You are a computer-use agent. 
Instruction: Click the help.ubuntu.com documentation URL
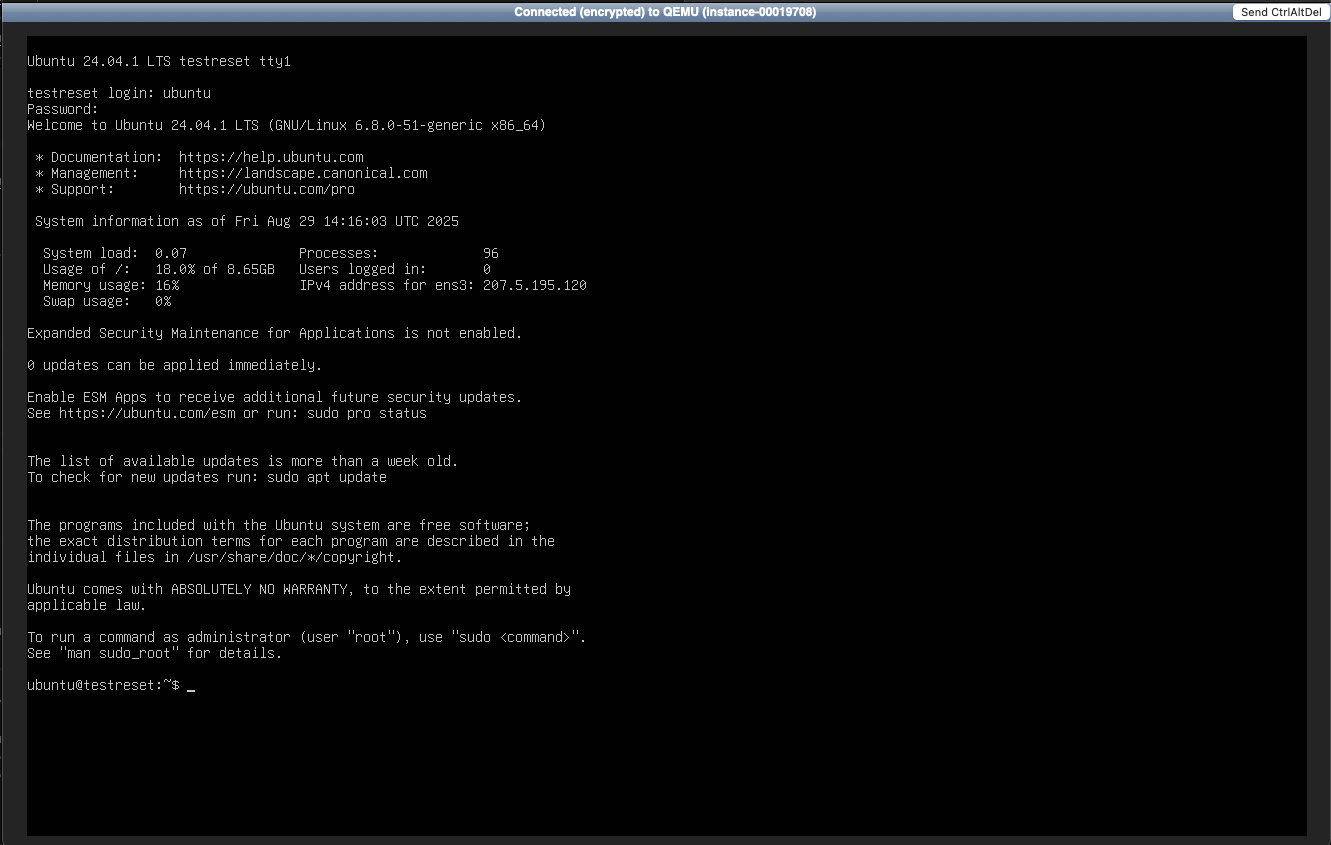[271, 157]
